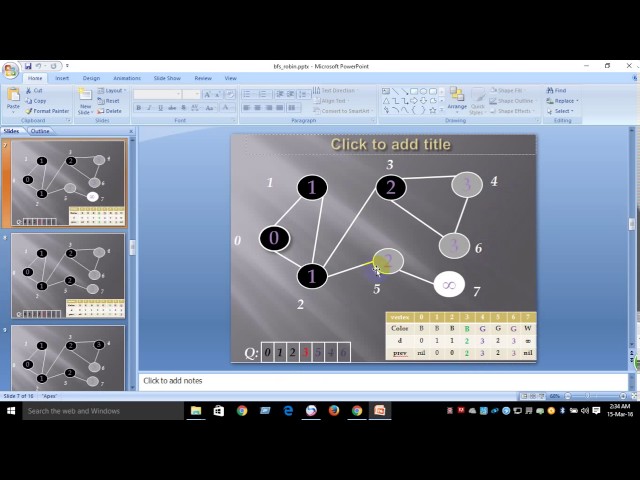Image resolution: width=640 pixels, height=480 pixels.
Task: Cut the selection with the Cut button
Action: [34, 90]
